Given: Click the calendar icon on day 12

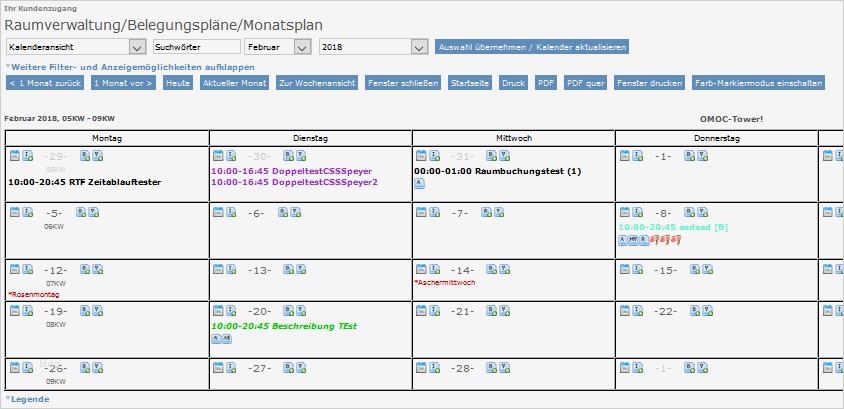Looking at the screenshot, I should (x=15, y=269).
